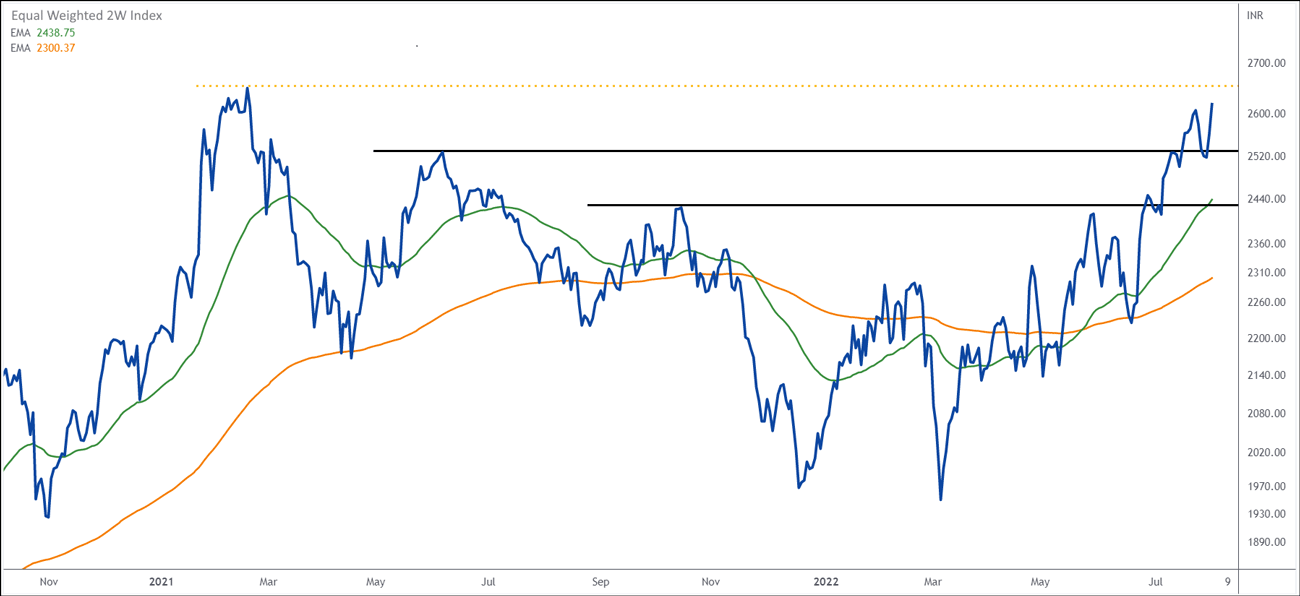Click the 2080.00 price axis label
This screenshot has width=1300, height=596.
1265,414
